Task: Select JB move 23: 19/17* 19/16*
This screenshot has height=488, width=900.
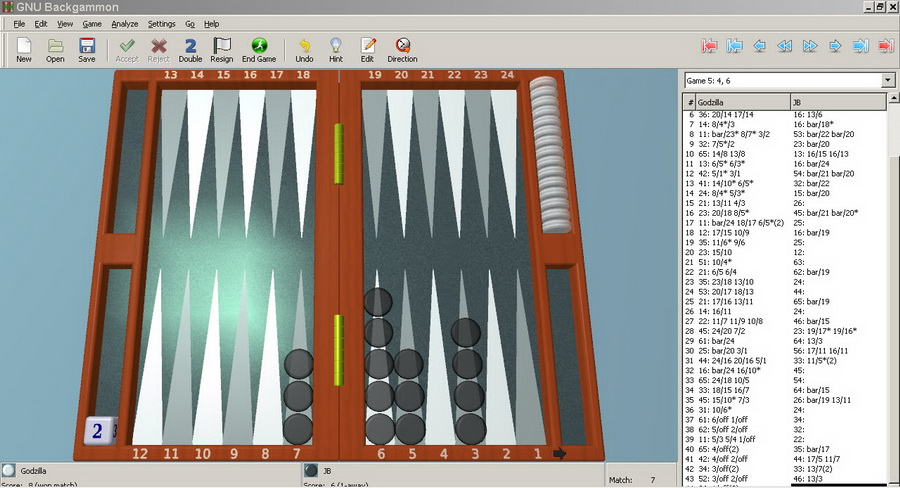Action: point(824,331)
